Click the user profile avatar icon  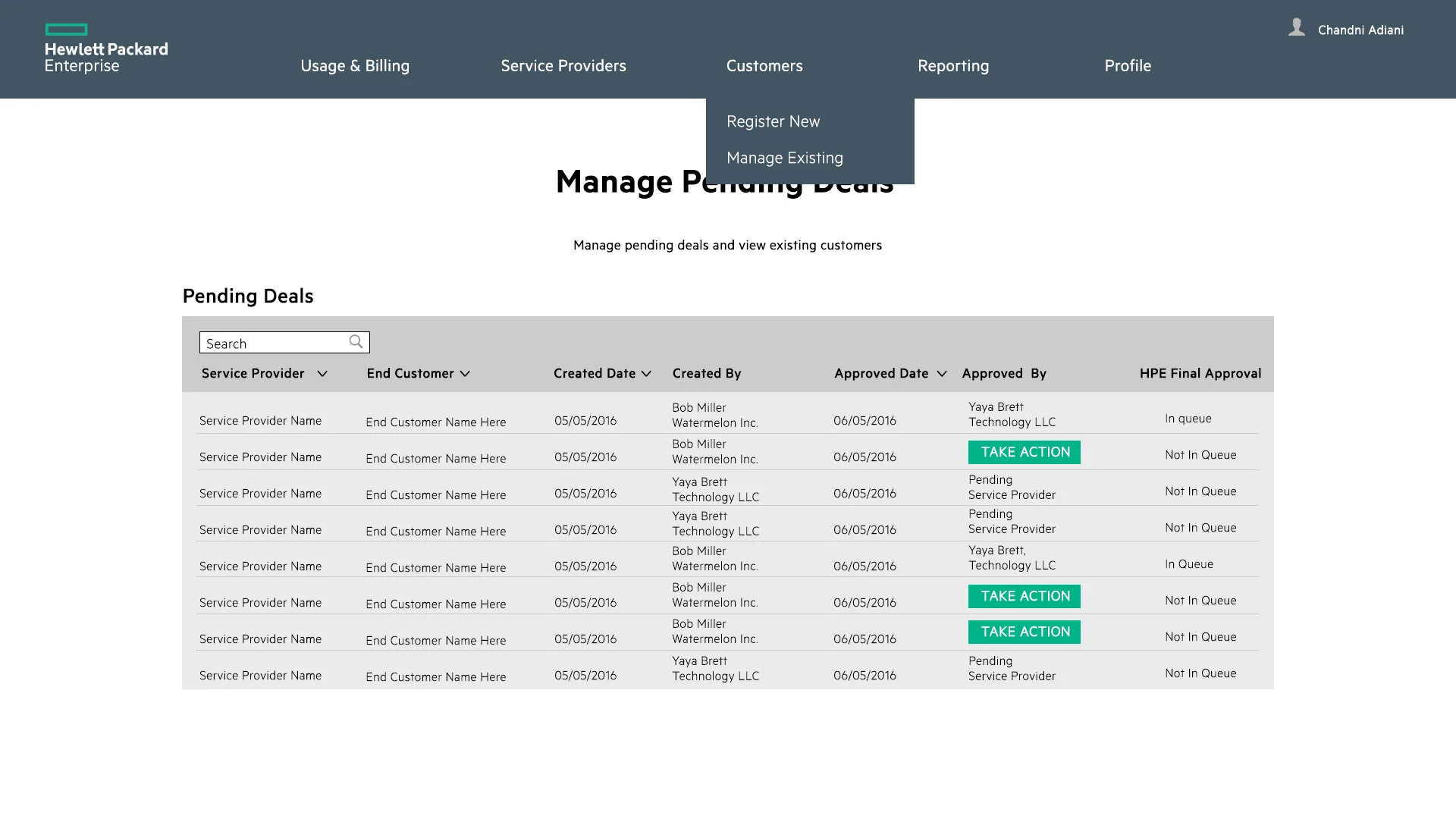pyautogui.click(x=1297, y=28)
